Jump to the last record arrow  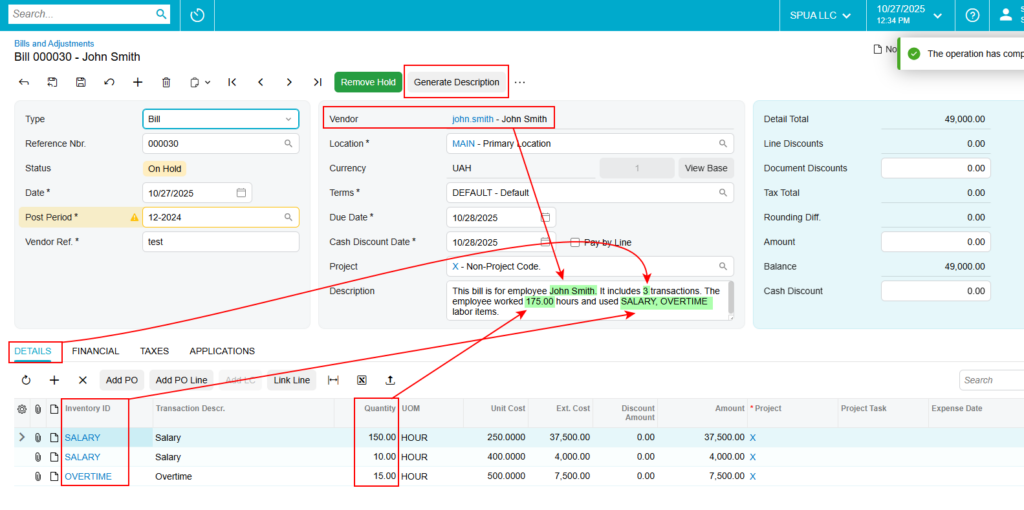pyautogui.click(x=317, y=82)
